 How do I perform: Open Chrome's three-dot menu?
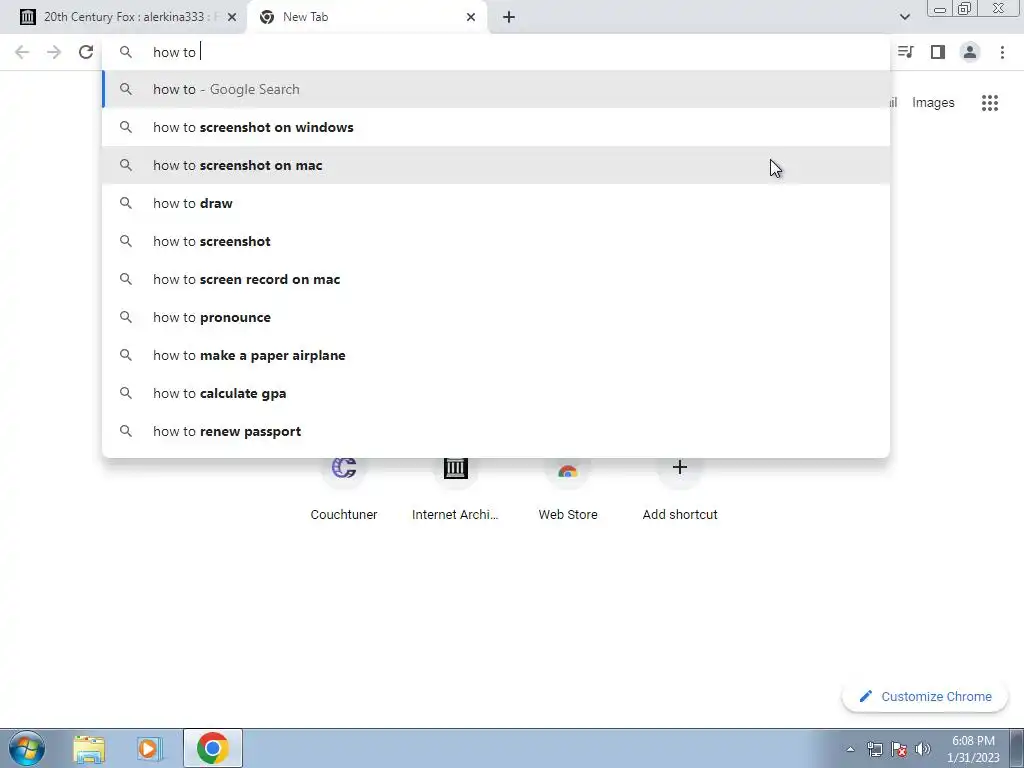coord(1002,52)
